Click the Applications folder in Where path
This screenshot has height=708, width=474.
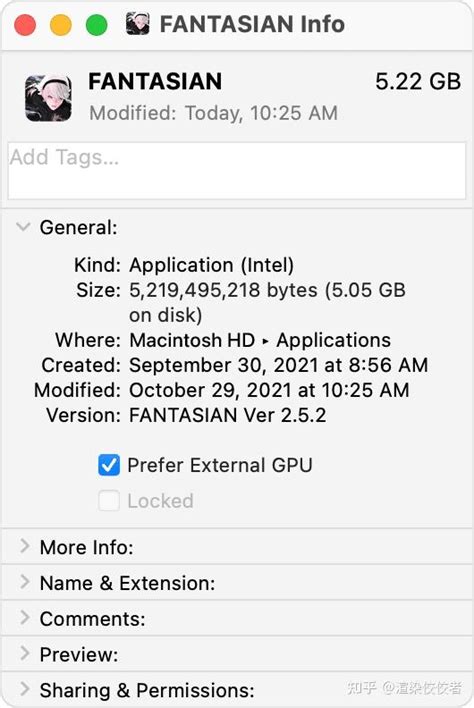click(x=334, y=340)
